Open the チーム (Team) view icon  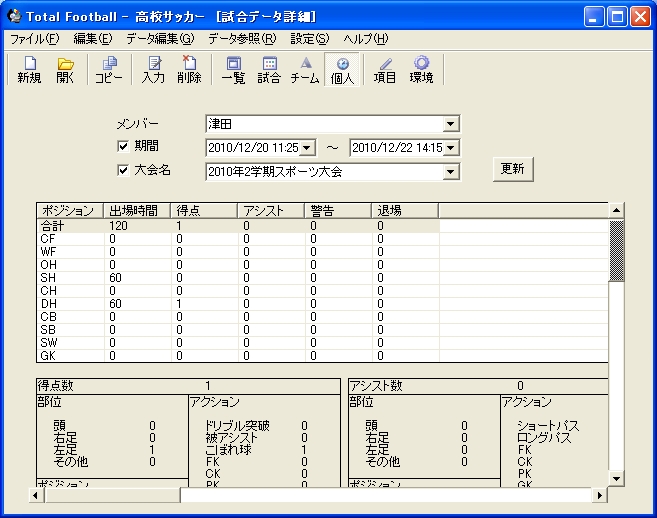(x=305, y=70)
